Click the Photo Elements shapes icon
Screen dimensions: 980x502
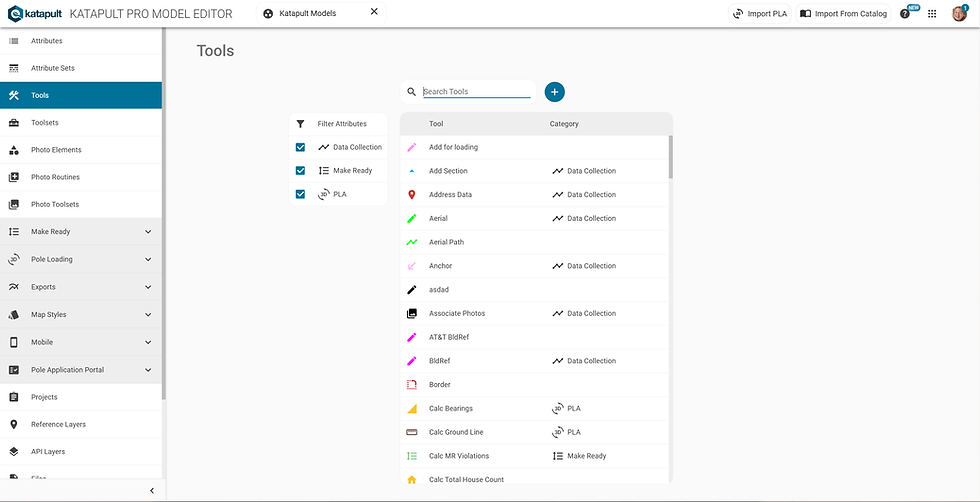coord(14,150)
